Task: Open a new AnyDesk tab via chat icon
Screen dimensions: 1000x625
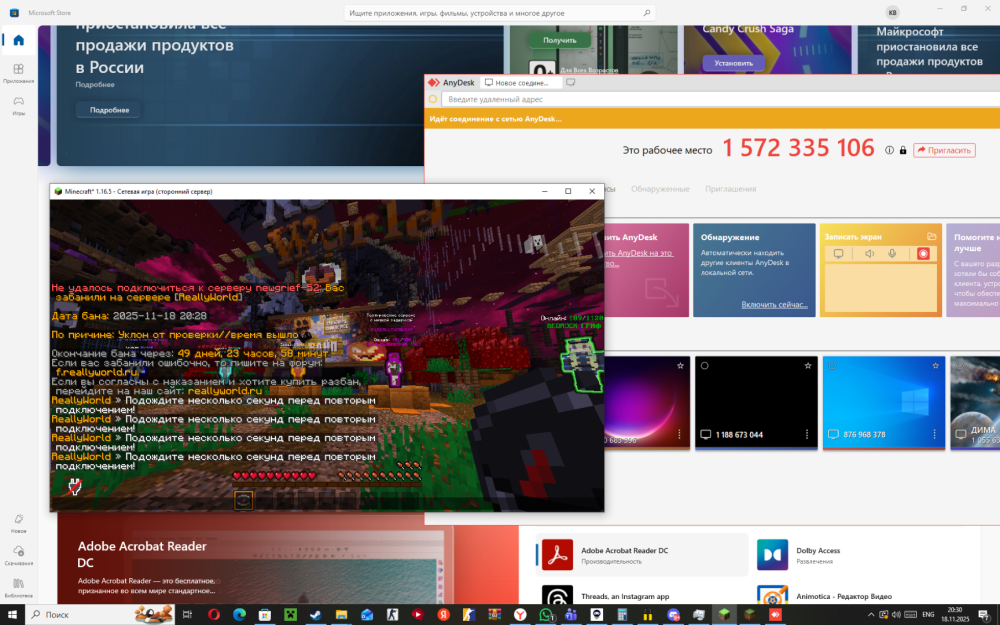Action: [571, 82]
